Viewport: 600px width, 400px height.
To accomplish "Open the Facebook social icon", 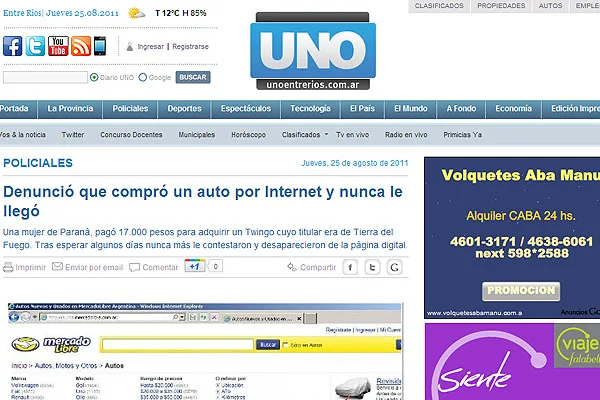I will click(x=13, y=46).
